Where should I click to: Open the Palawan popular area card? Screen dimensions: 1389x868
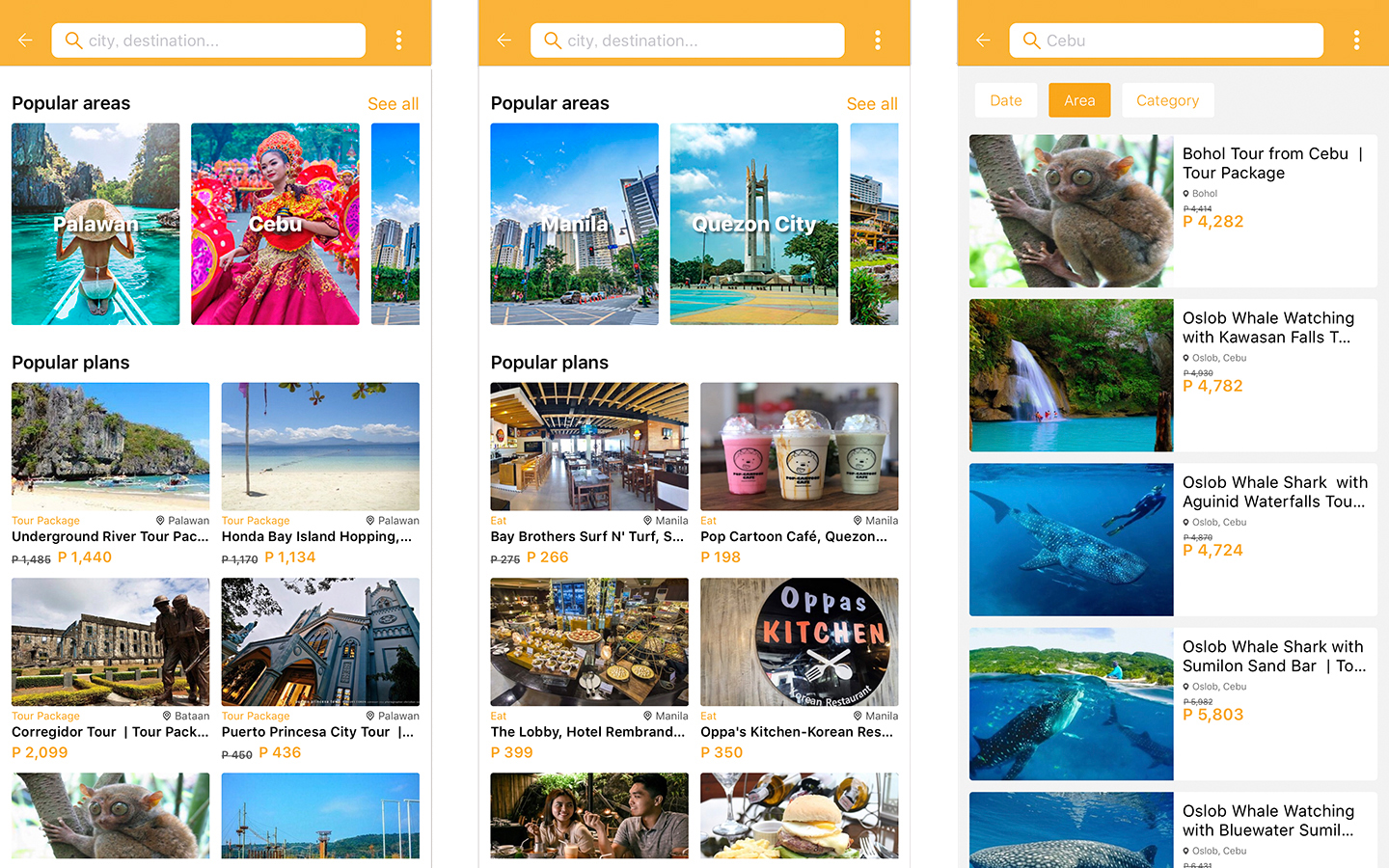point(95,224)
